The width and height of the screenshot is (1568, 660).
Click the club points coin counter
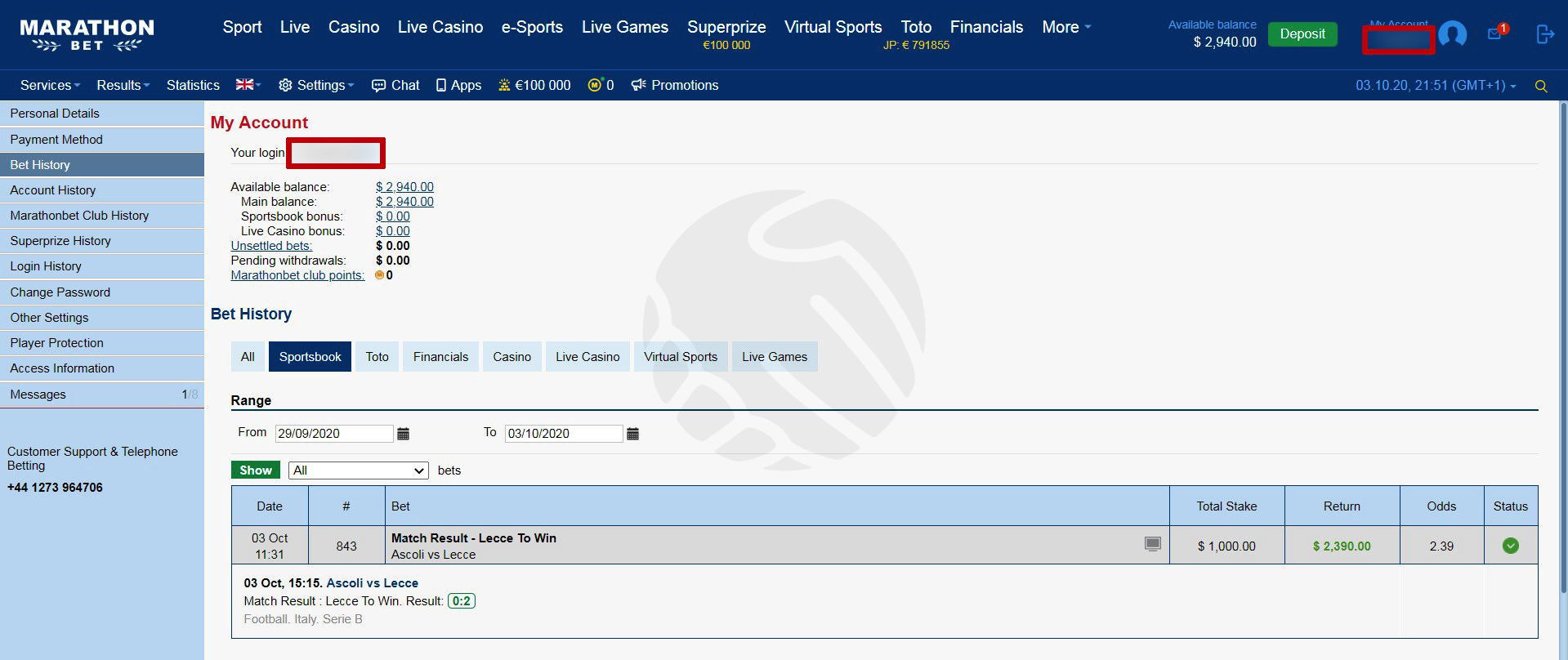pyautogui.click(x=601, y=85)
